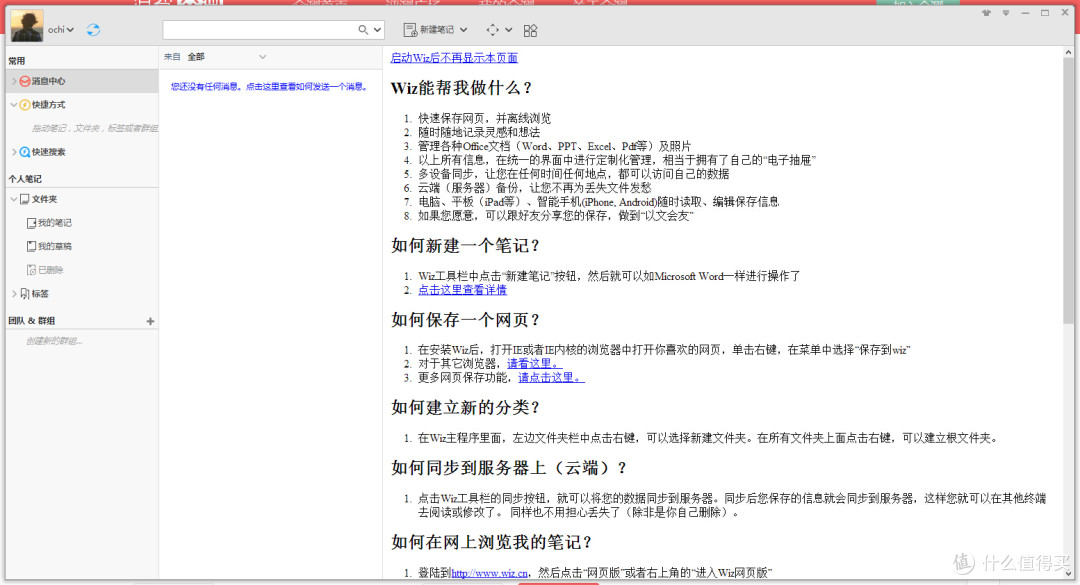Click the 个人笔记 section label
This screenshot has width=1080, height=585.
click(x=25, y=178)
